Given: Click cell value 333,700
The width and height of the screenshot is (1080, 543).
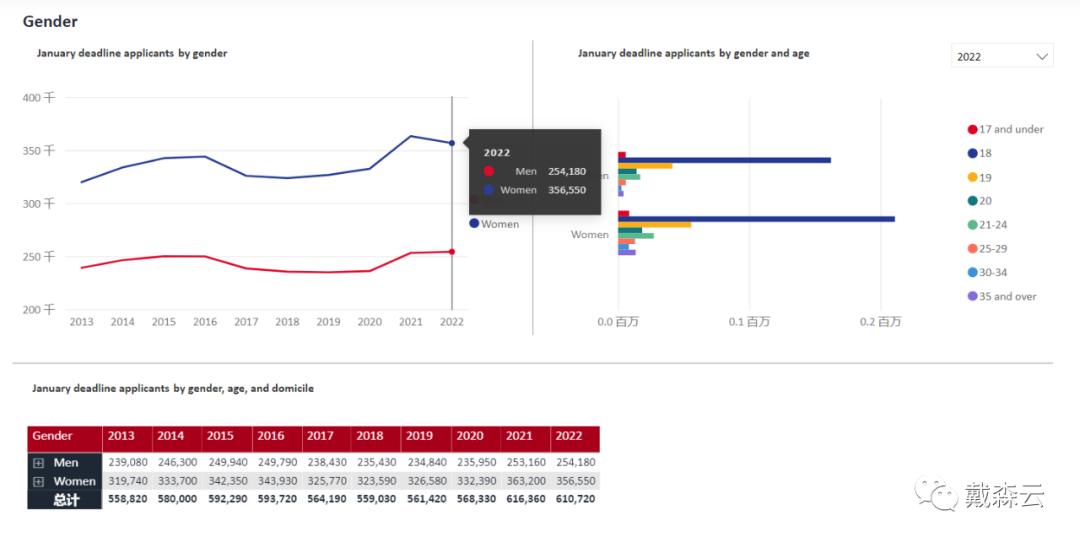Looking at the screenshot, I should (x=177, y=480).
